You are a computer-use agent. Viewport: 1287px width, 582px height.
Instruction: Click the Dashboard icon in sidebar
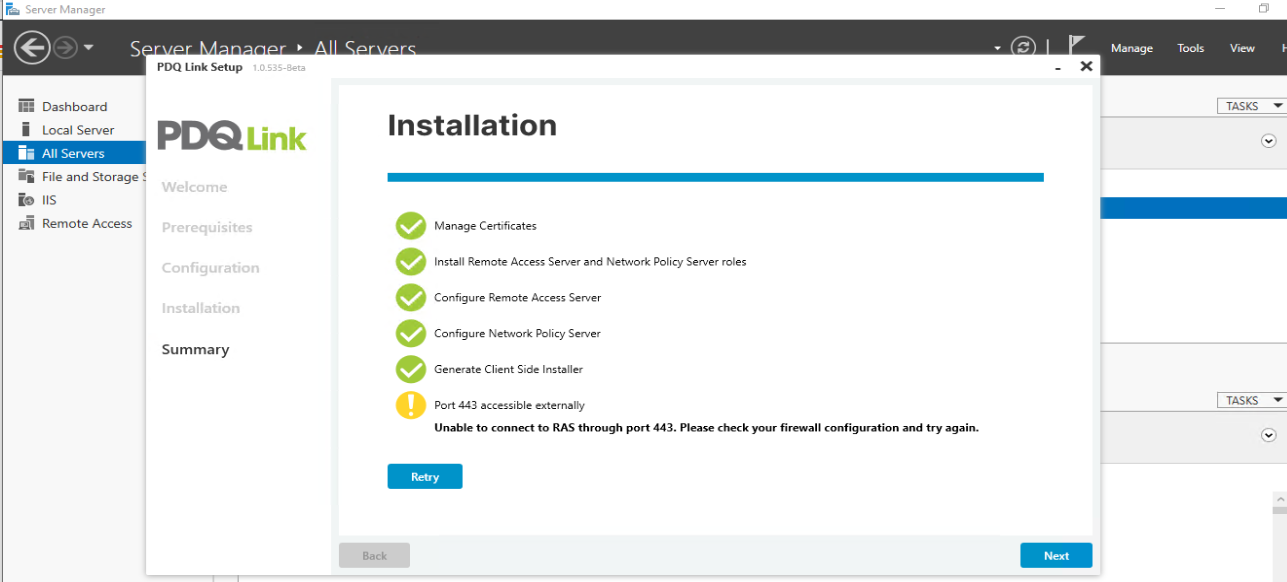(27, 107)
